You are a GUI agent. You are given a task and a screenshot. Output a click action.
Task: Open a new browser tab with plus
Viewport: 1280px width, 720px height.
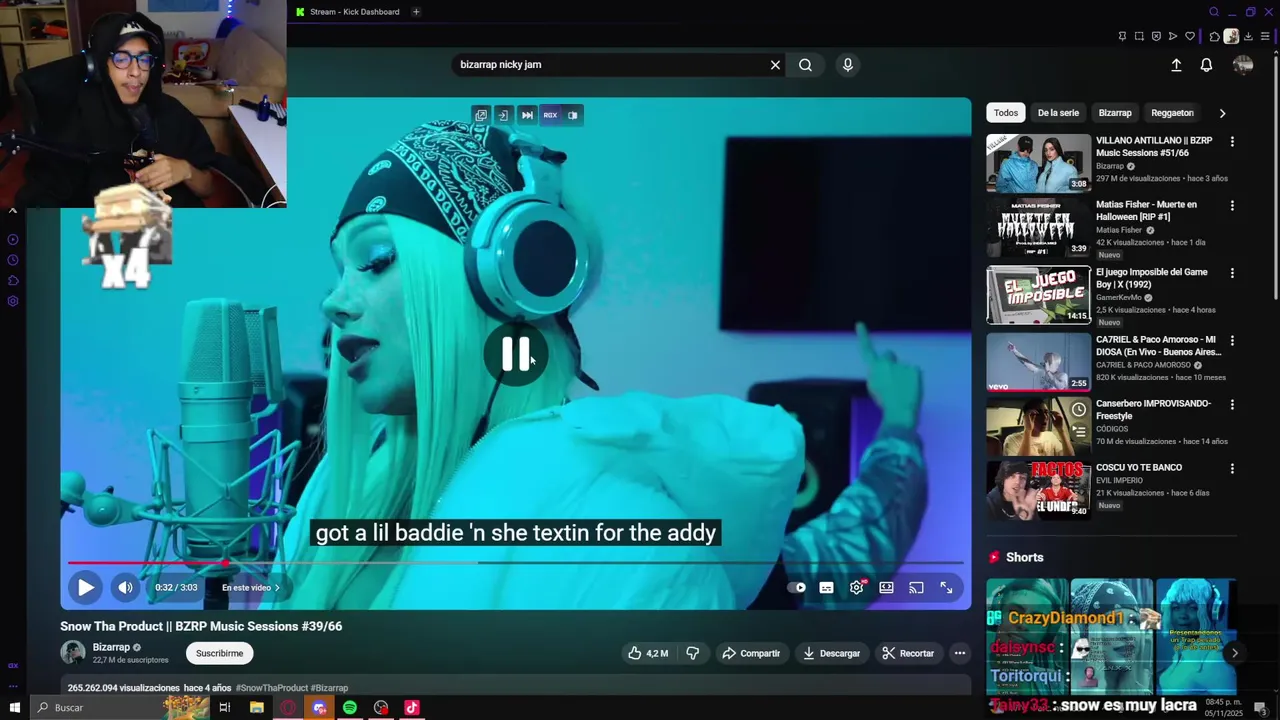(416, 12)
